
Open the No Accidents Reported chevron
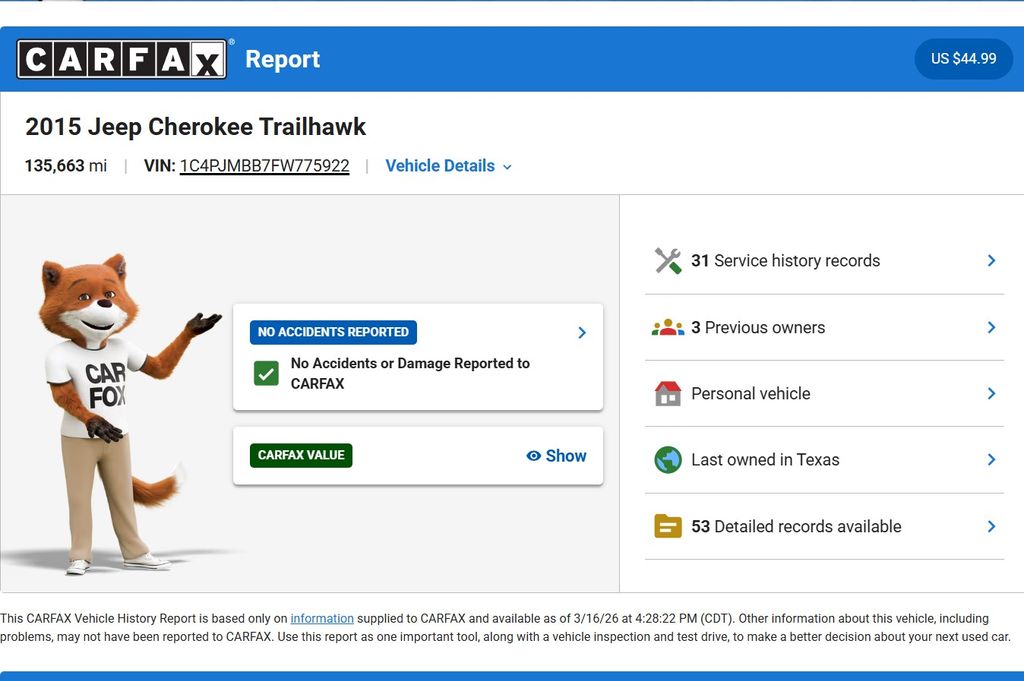[582, 333]
